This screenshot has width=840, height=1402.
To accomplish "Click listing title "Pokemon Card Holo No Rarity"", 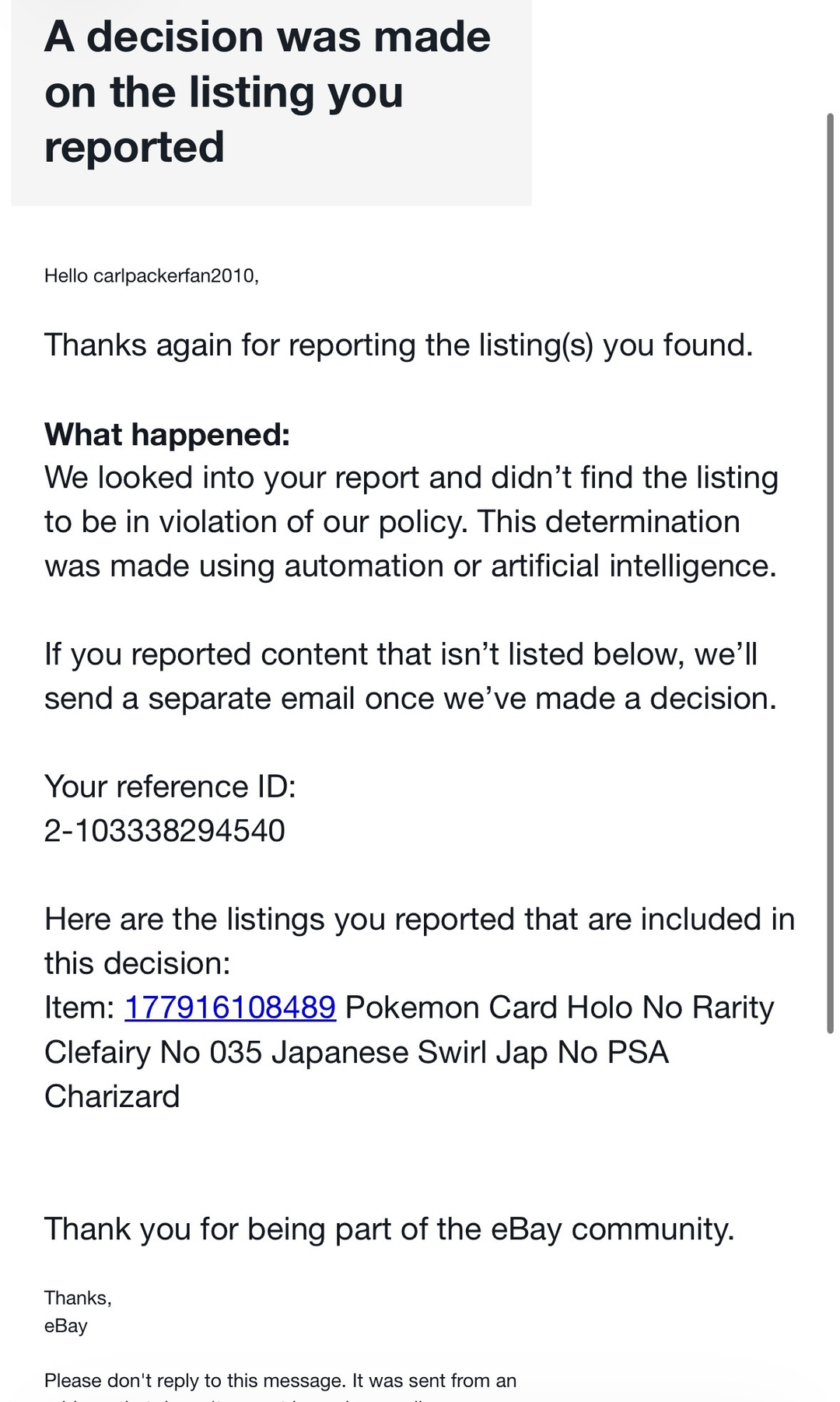I will point(559,1008).
